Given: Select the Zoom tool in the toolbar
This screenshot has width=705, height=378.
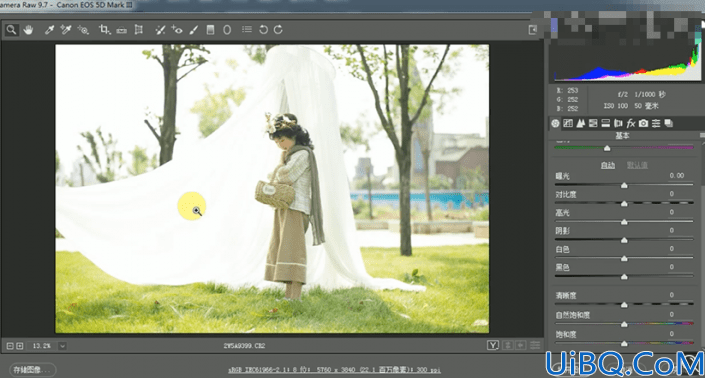Looking at the screenshot, I should pos(11,30).
